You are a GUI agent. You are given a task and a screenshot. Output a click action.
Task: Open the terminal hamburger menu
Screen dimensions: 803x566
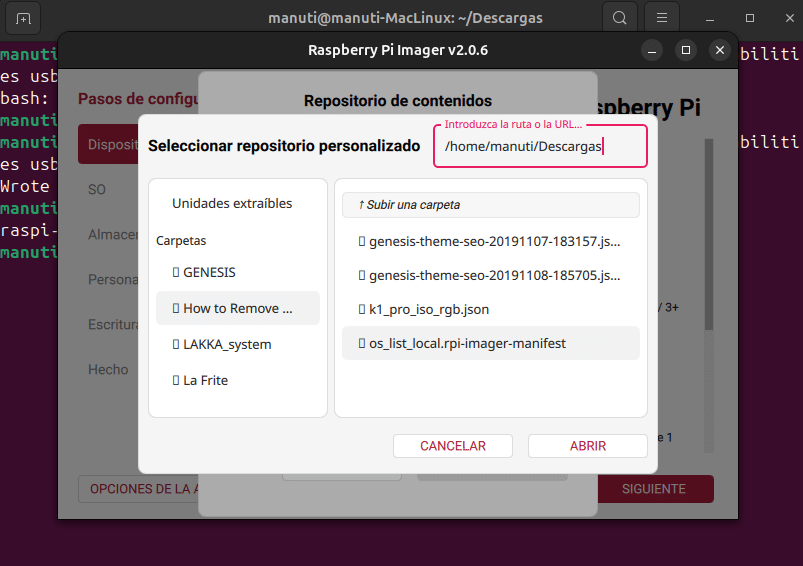click(662, 18)
